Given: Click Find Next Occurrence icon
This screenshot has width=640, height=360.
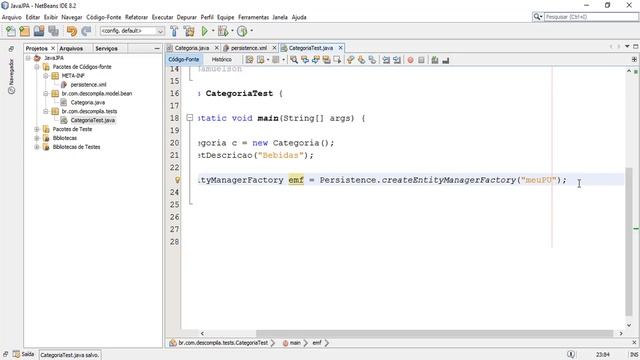Looking at the screenshot, I should (x=316, y=60).
